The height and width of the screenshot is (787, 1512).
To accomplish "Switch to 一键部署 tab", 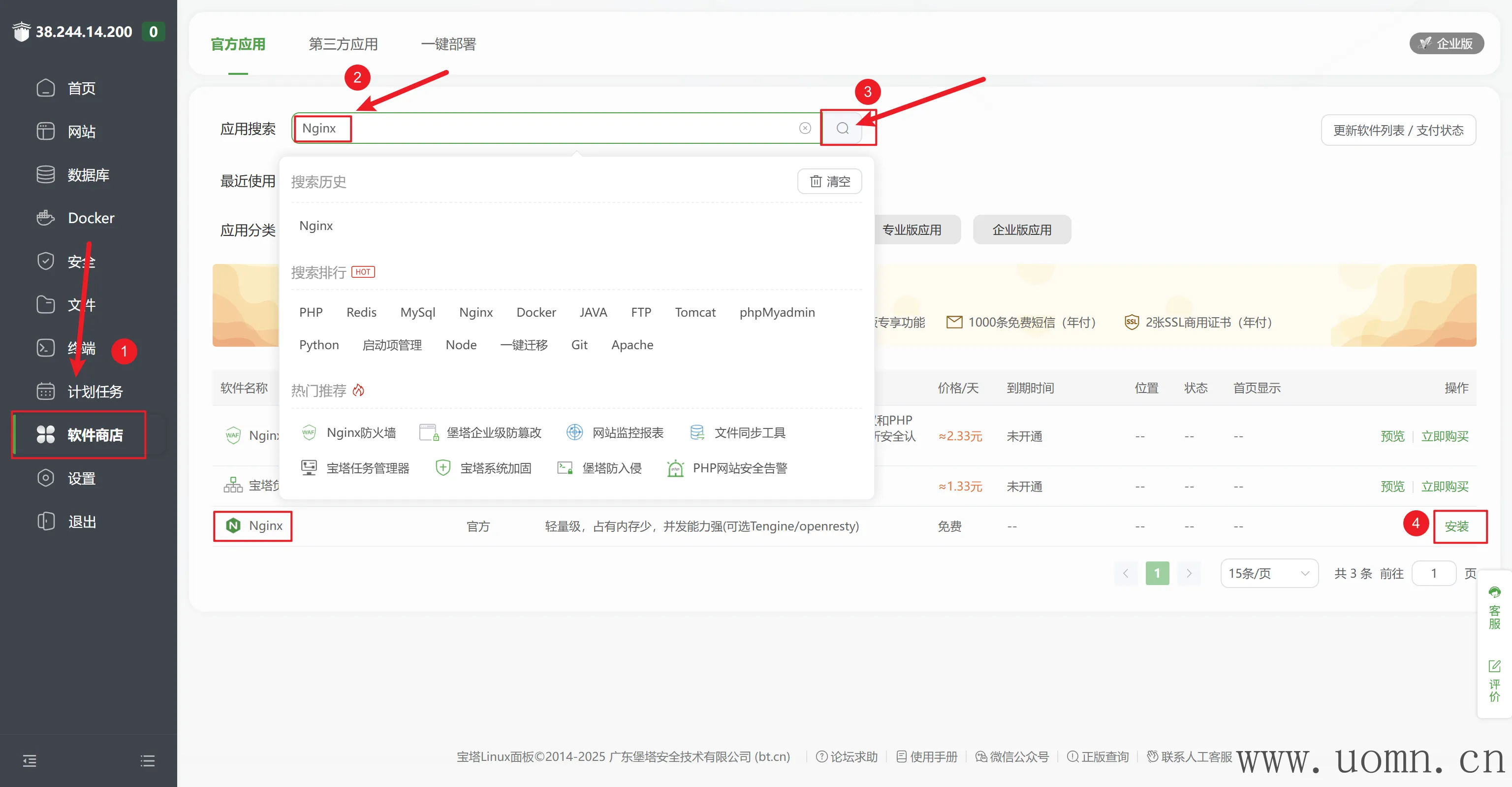I will click(448, 44).
